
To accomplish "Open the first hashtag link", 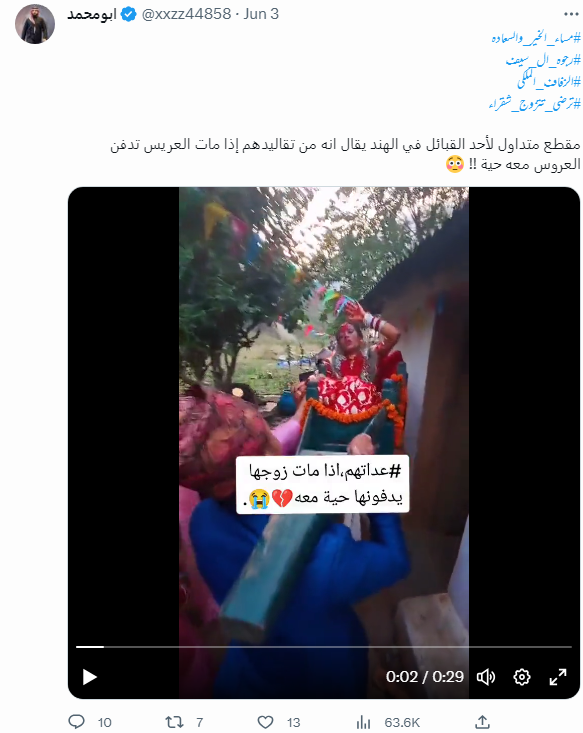I will [x=536, y=37].
